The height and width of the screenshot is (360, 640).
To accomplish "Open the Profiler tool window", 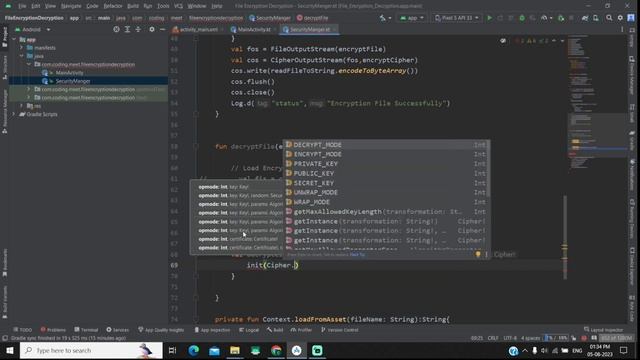I will (x=301, y=330).
